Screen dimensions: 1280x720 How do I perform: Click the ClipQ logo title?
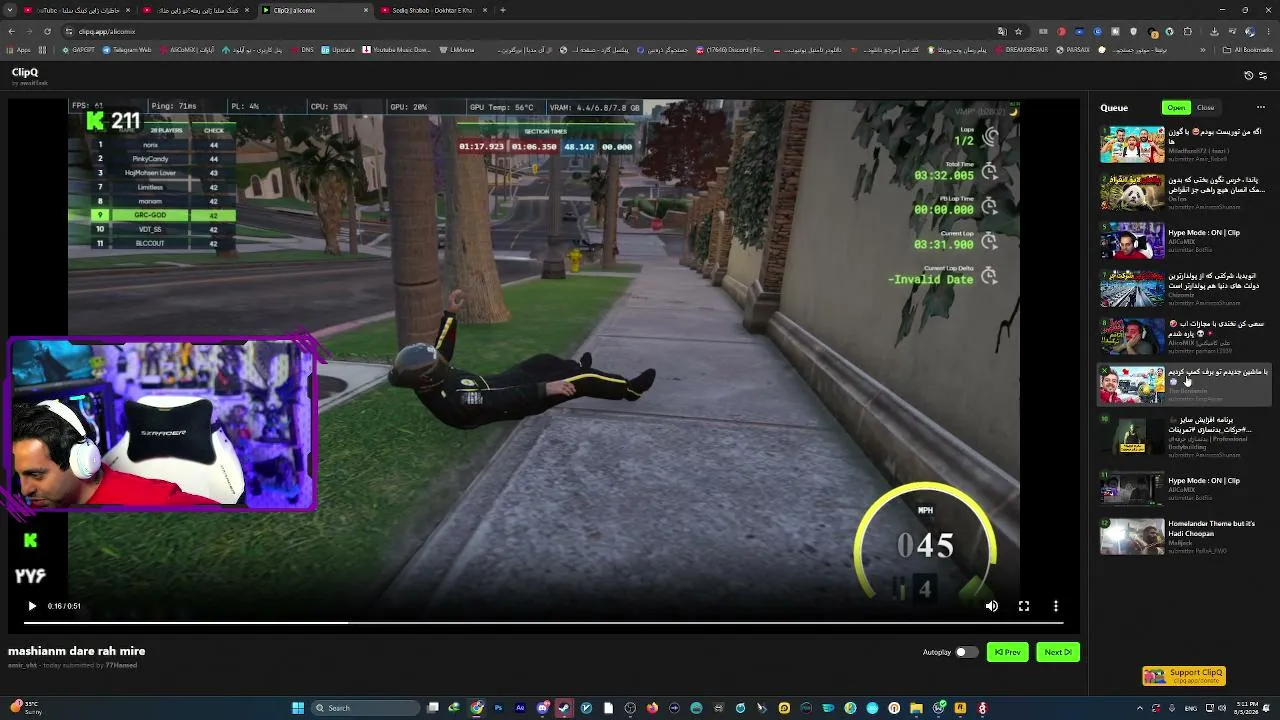click(x=25, y=72)
